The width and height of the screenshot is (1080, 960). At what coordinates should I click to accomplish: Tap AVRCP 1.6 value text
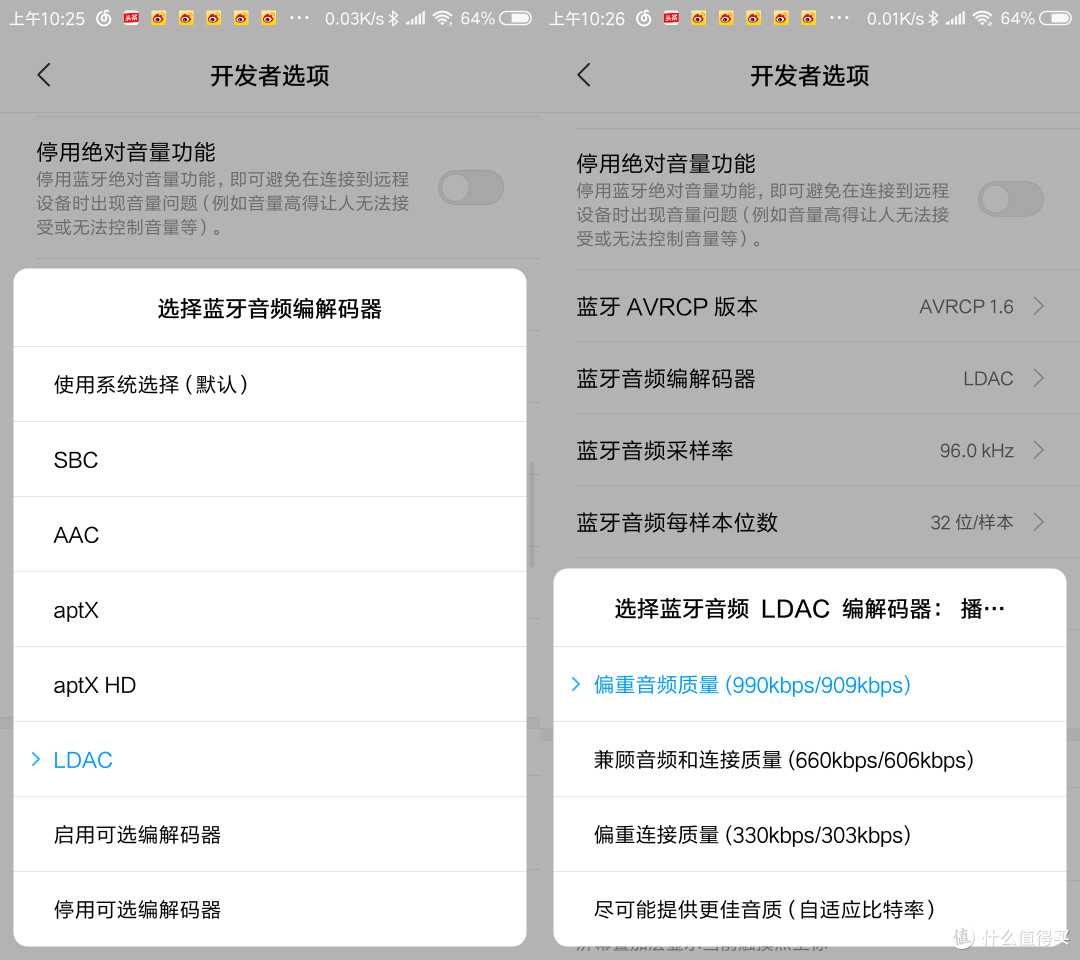[x=966, y=306]
